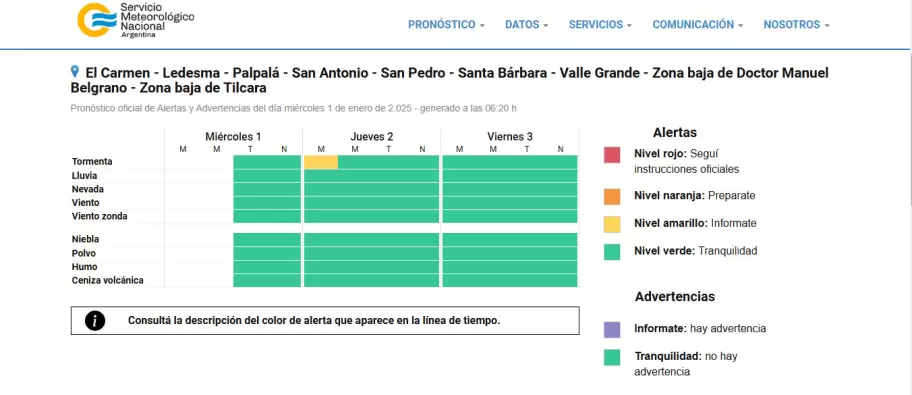The width and height of the screenshot is (912, 395).
Task: Click the green Tranquilidad advertencia swatch
Action: [x=612, y=357]
